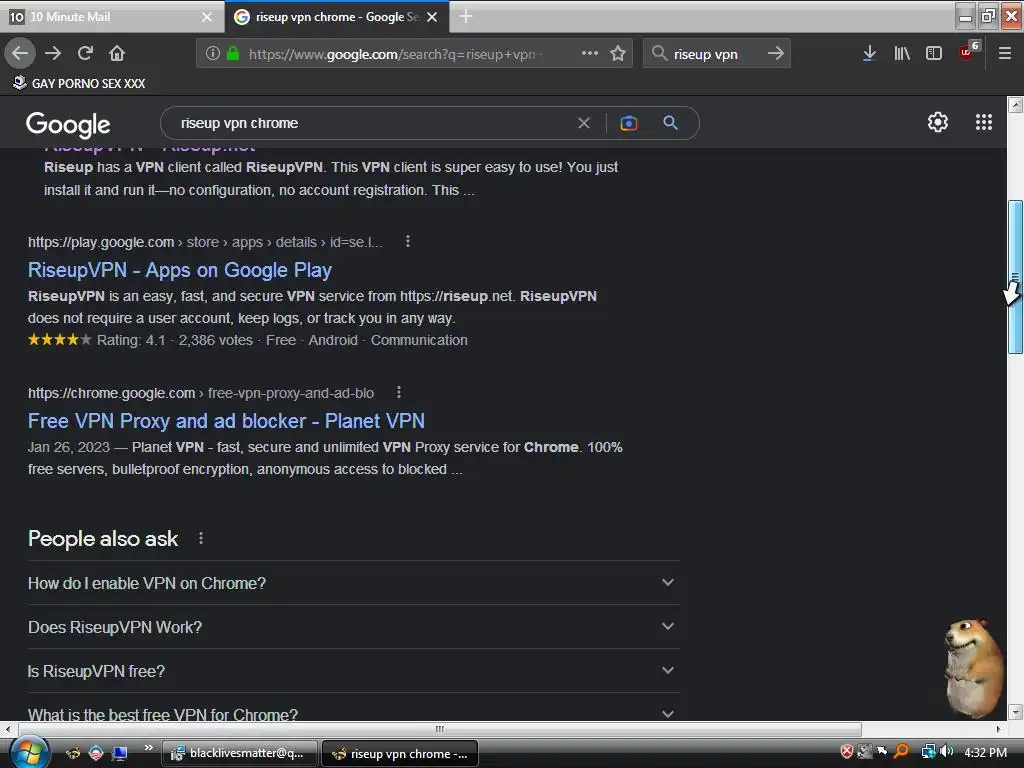Open the blacklivesmatter@q... taskbar window
The width and height of the screenshot is (1024, 768).
point(240,753)
